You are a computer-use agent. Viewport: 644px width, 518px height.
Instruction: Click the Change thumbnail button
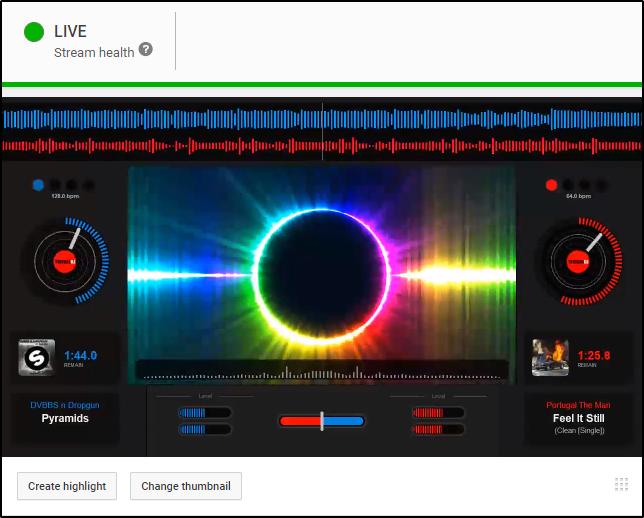pyautogui.click(x=186, y=486)
